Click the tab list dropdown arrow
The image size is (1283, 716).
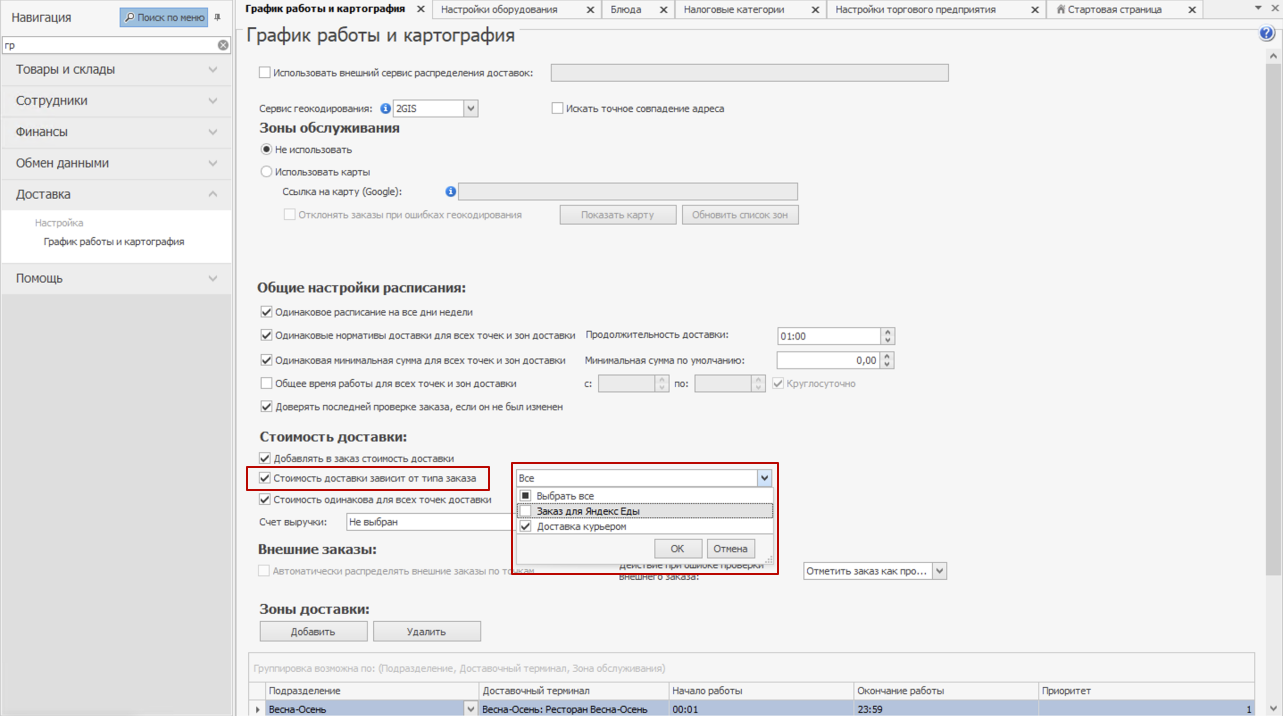click(1257, 9)
